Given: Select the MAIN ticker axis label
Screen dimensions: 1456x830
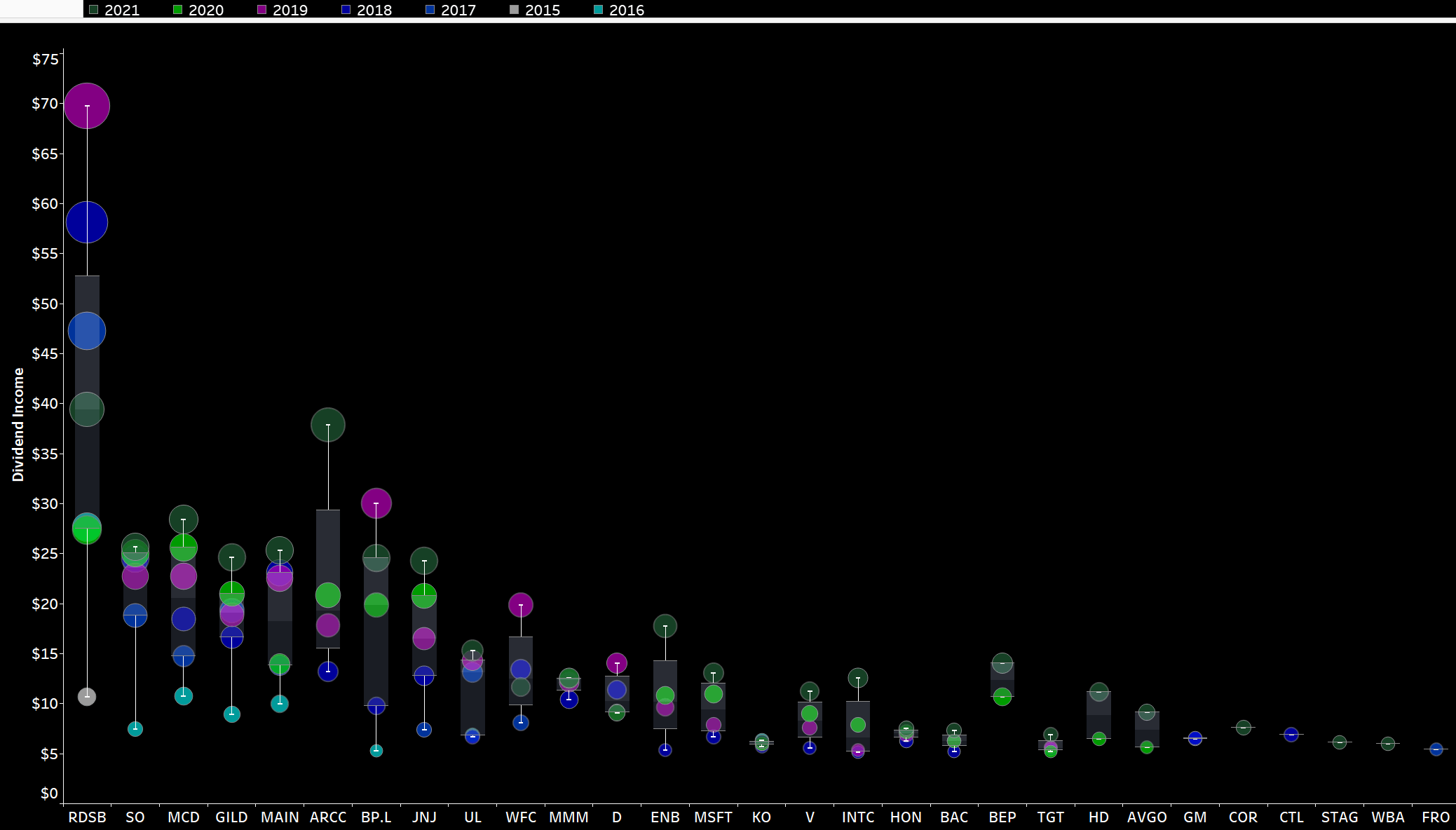Looking at the screenshot, I should point(280,817).
